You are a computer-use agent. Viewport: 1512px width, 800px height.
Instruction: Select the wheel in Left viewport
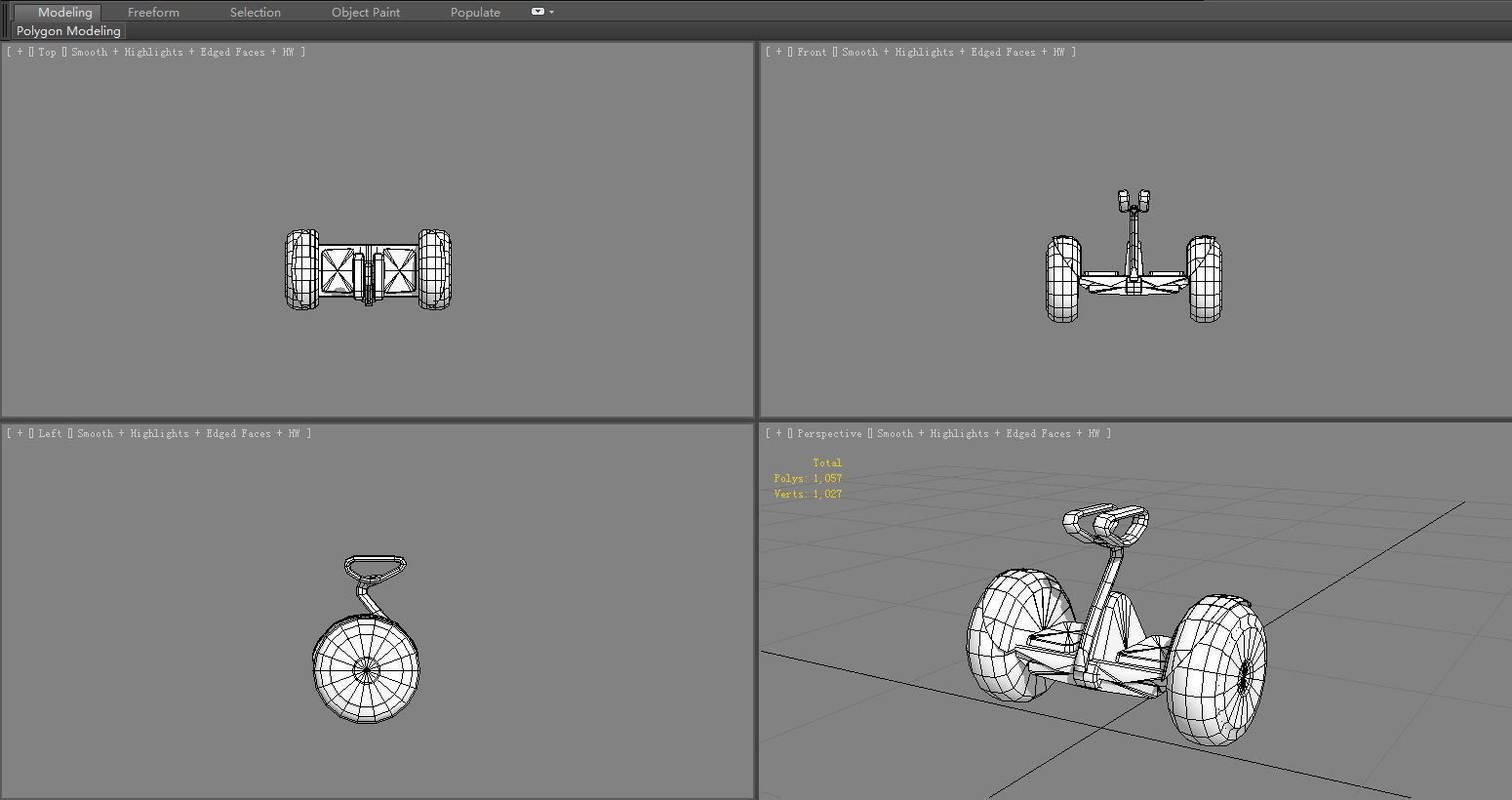[366, 669]
